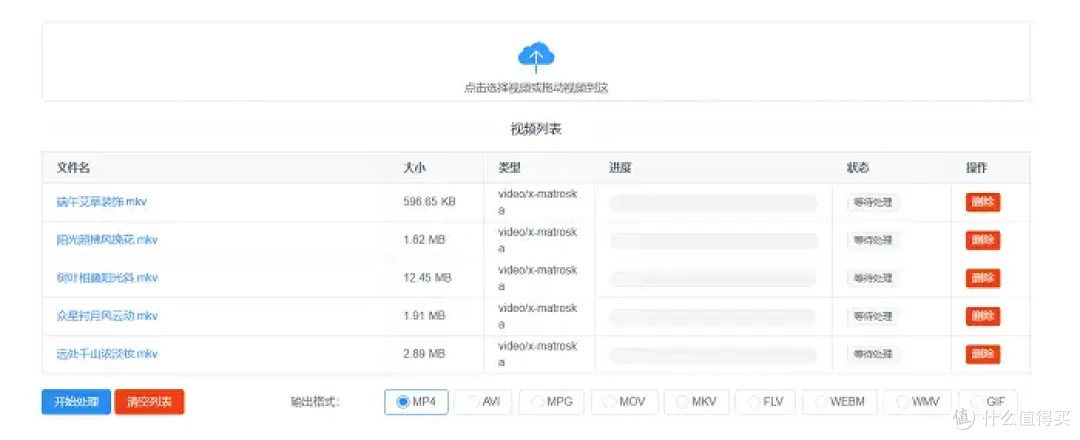Open the file name link sized 1.62 MB
The height and width of the screenshot is (440, 1080).
pyautogui.click(x=107, y=240)
